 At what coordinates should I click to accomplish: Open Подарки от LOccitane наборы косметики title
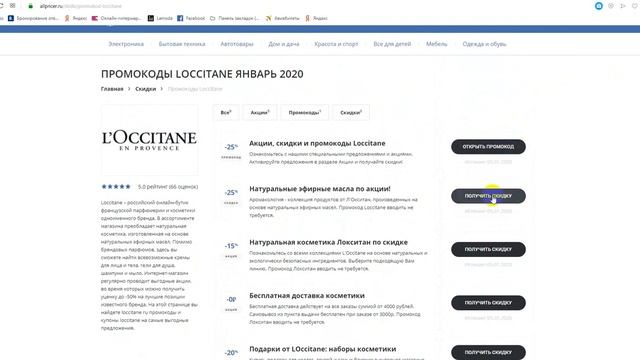pos(322,349)
